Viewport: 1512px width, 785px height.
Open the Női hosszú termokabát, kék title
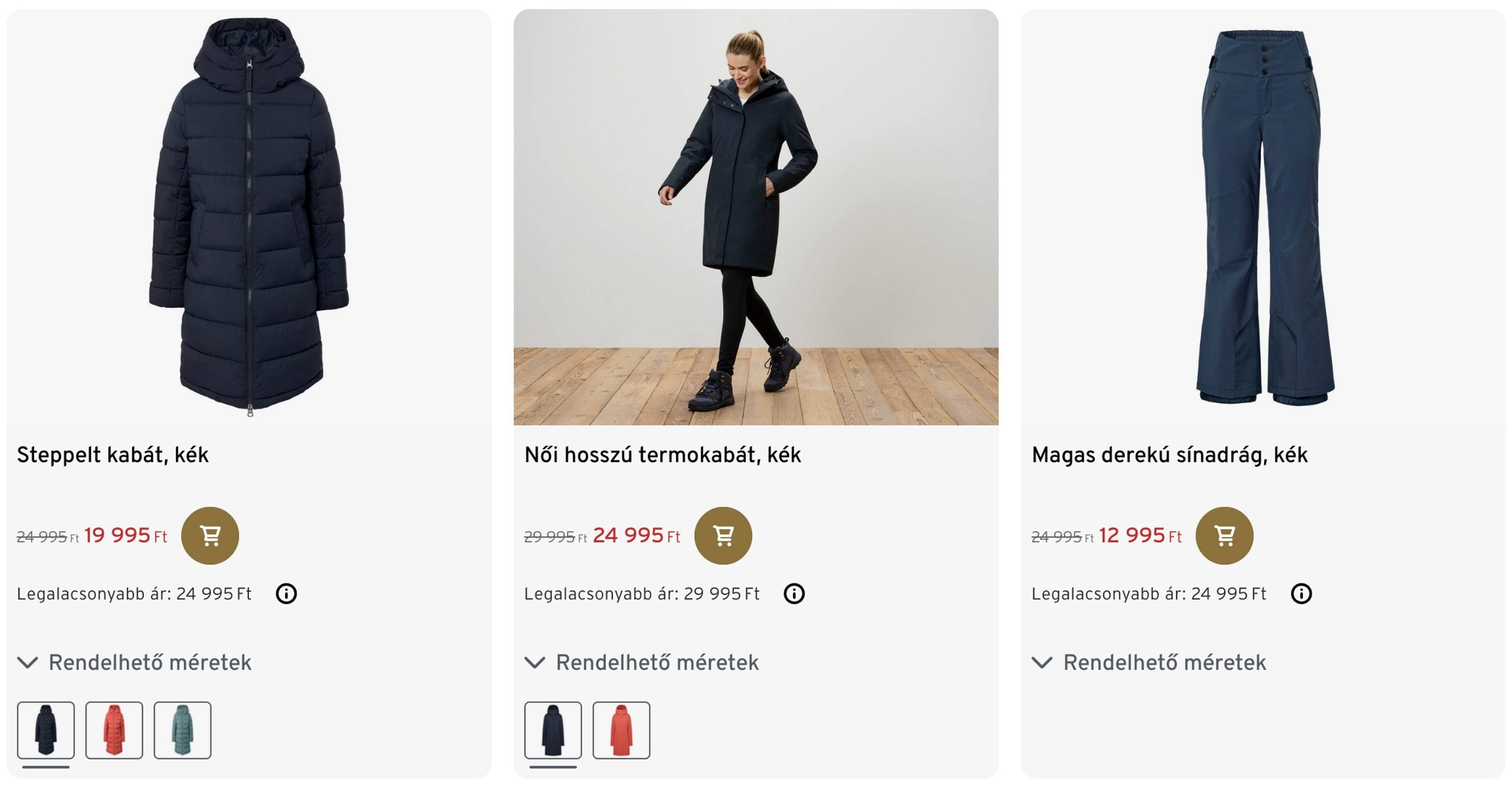point(662,455)
